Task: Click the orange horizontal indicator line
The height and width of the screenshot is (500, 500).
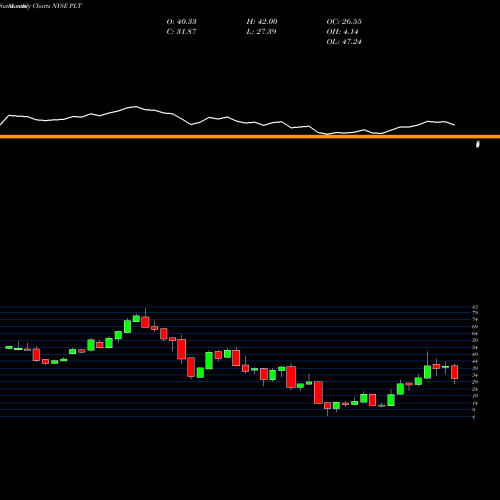Action: tap(250, 137)
